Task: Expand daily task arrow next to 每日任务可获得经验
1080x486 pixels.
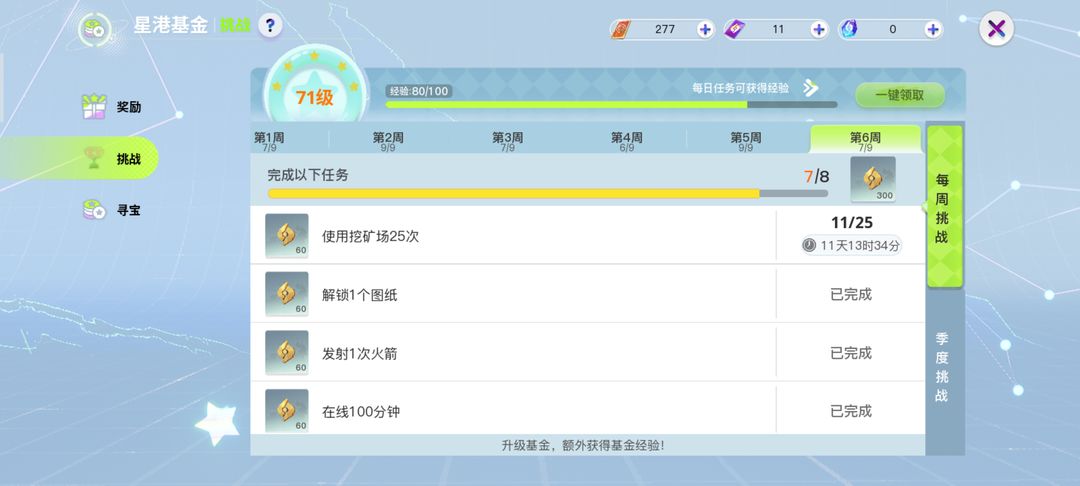Action: 811,88
